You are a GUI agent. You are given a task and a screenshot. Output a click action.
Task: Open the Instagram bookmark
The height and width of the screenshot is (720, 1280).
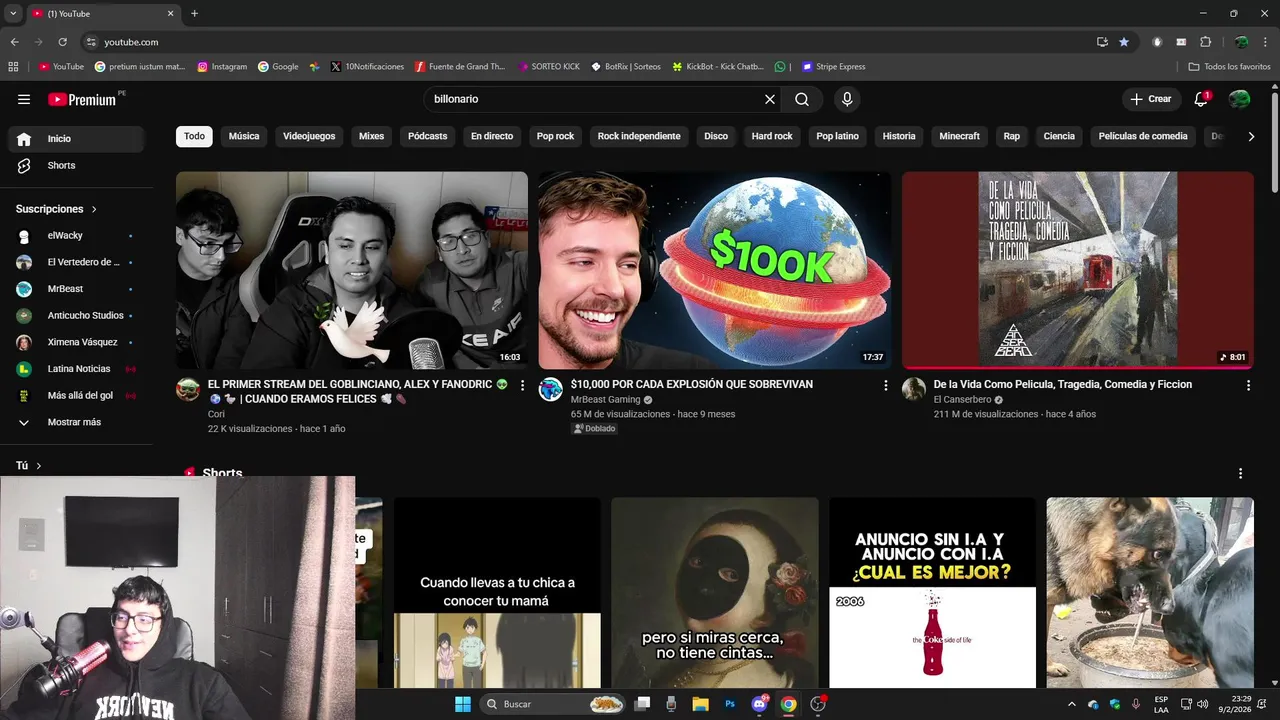[x=222, y=67]
